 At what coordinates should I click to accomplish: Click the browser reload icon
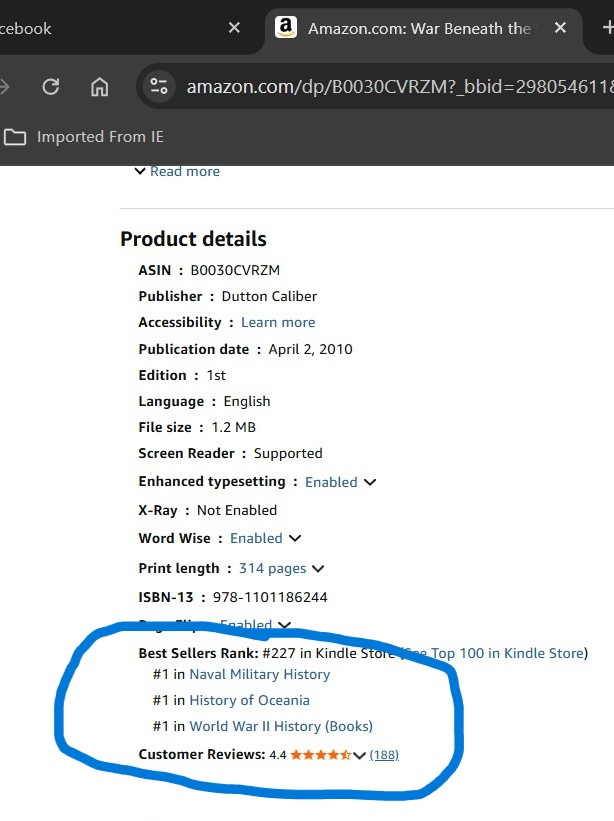pos(51,87)
